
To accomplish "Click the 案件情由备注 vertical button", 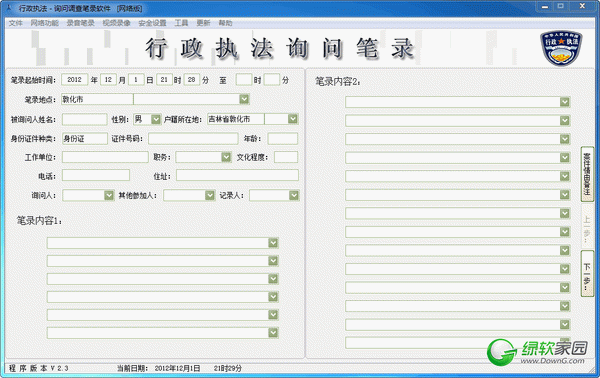I will (x=587, y=174).
